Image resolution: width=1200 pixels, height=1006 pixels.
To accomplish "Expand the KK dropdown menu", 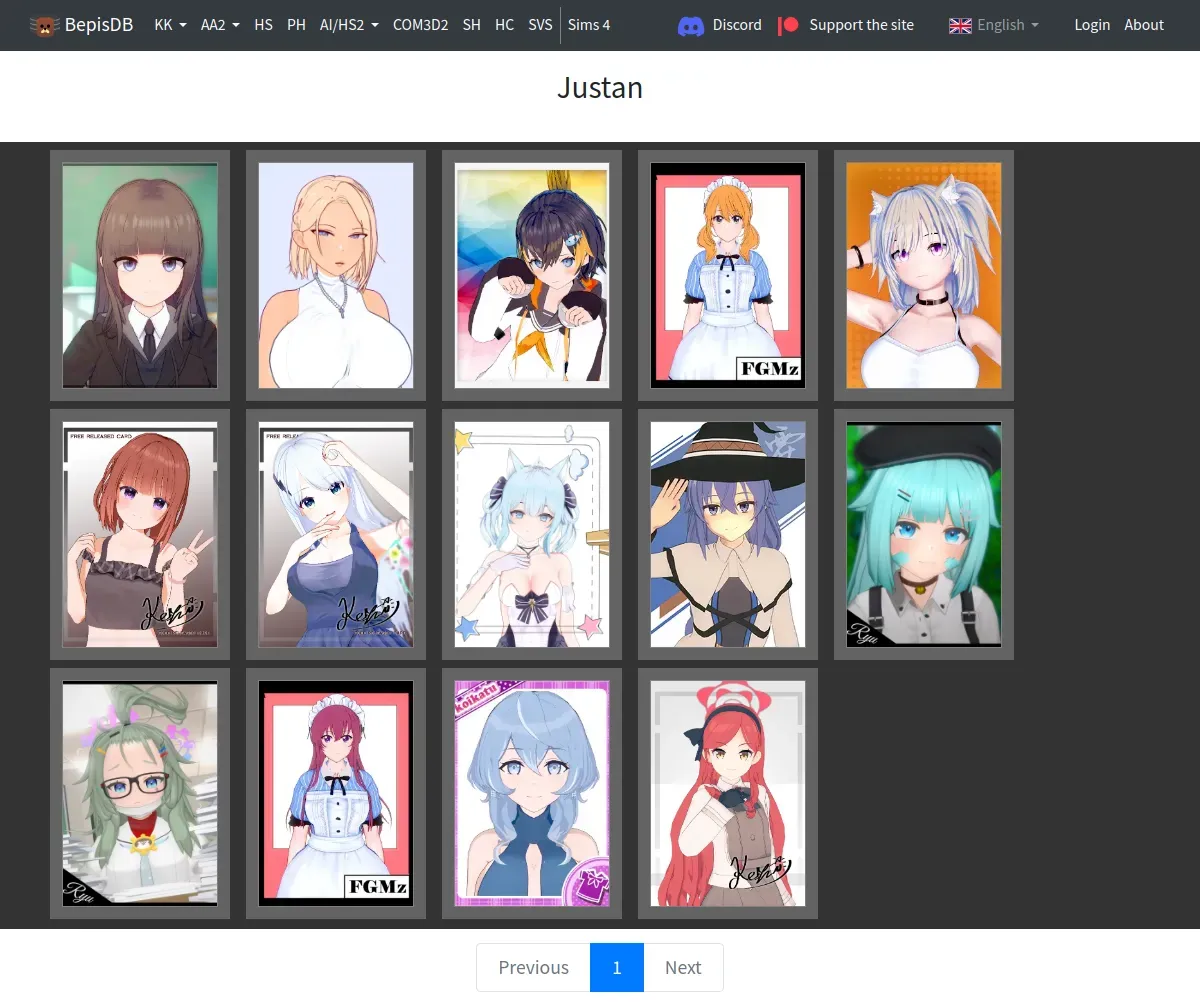I will pos(170,25).
